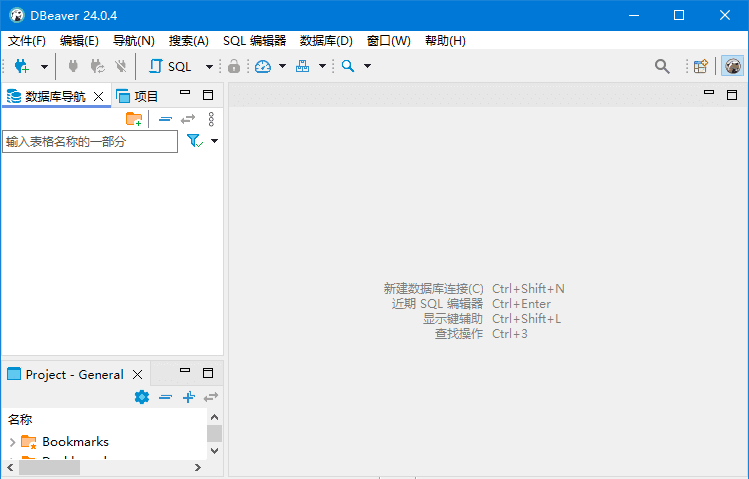Screen dimensions: 749x479
Task: Click the new database connection plug icon
Action: tap(21, 66)
